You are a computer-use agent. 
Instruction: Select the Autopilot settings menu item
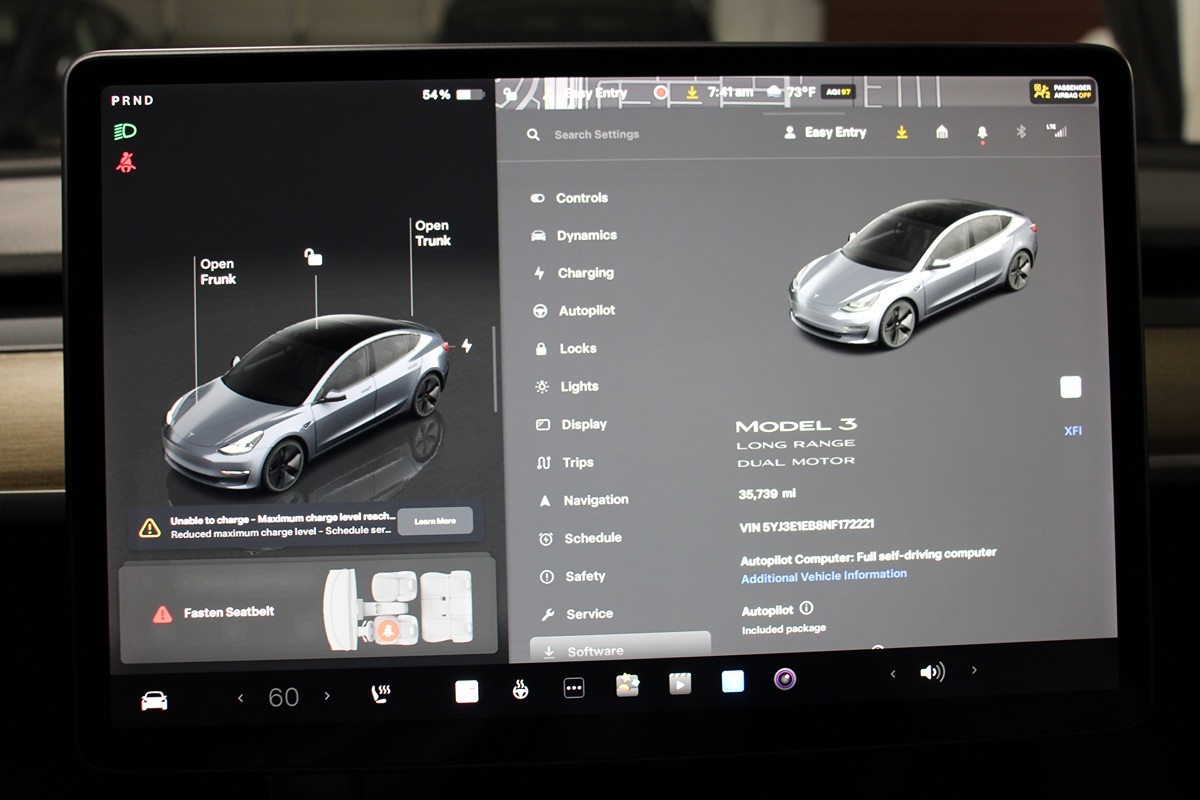[586, 311]
